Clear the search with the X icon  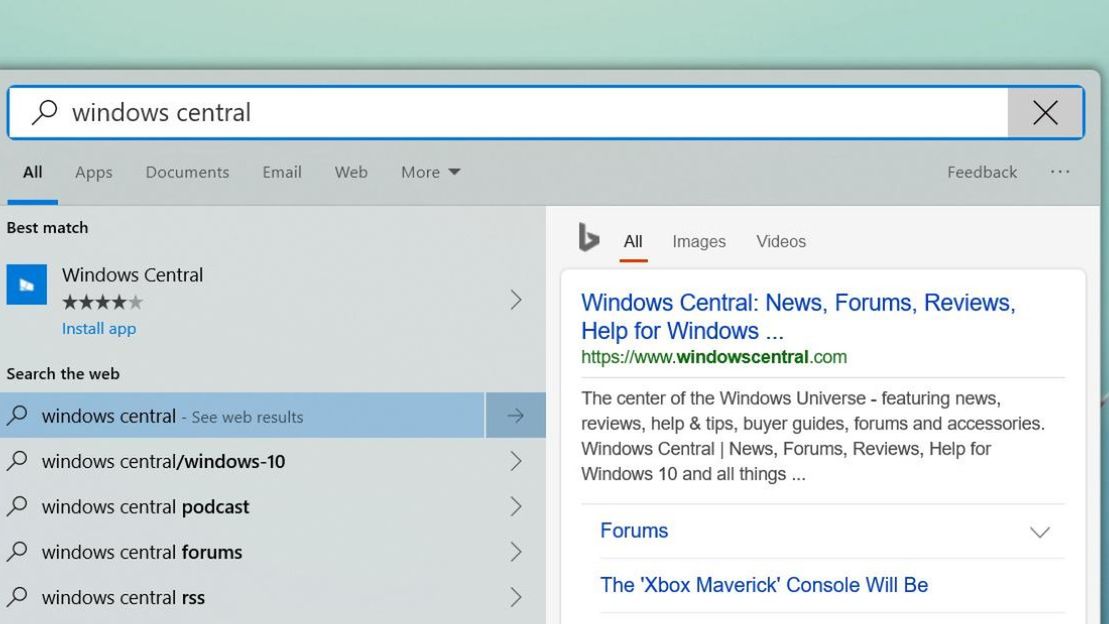[1046, 113]
